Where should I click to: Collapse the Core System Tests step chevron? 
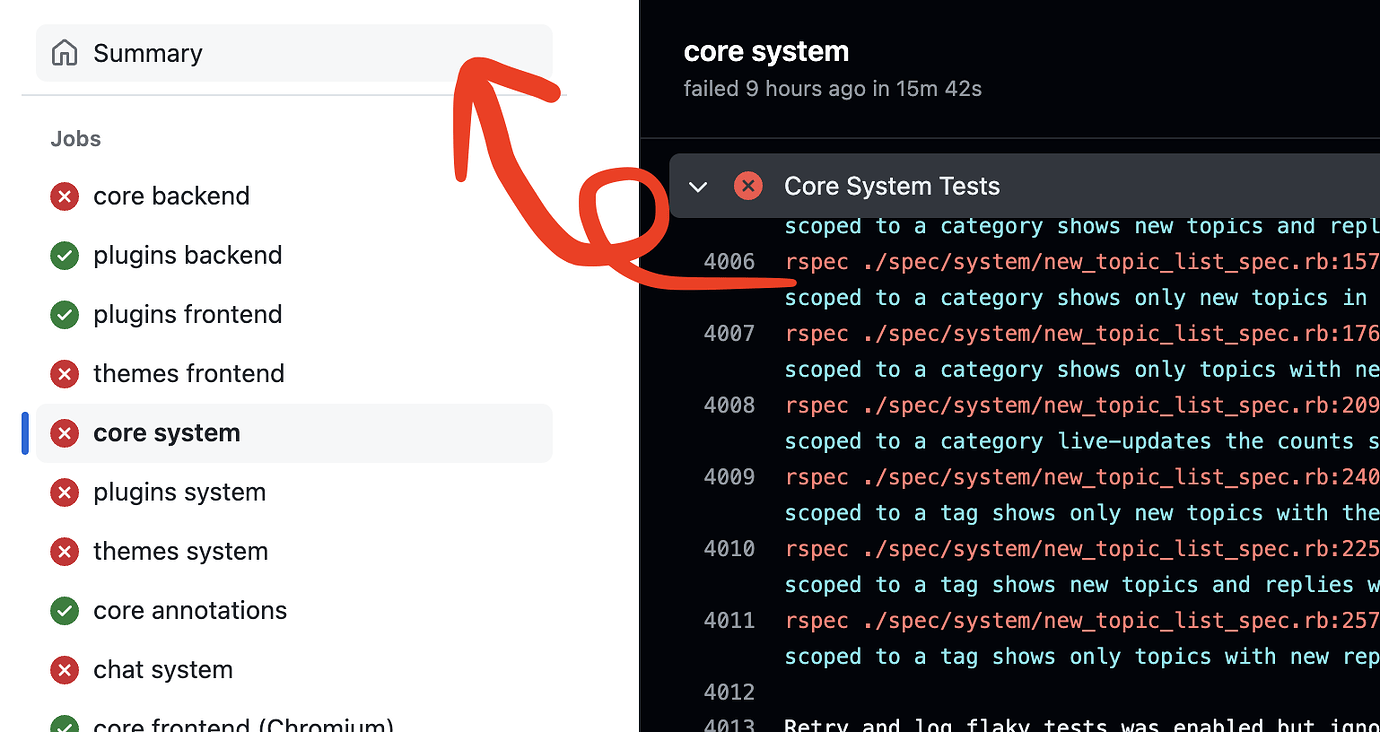click(x=698, y=187)
